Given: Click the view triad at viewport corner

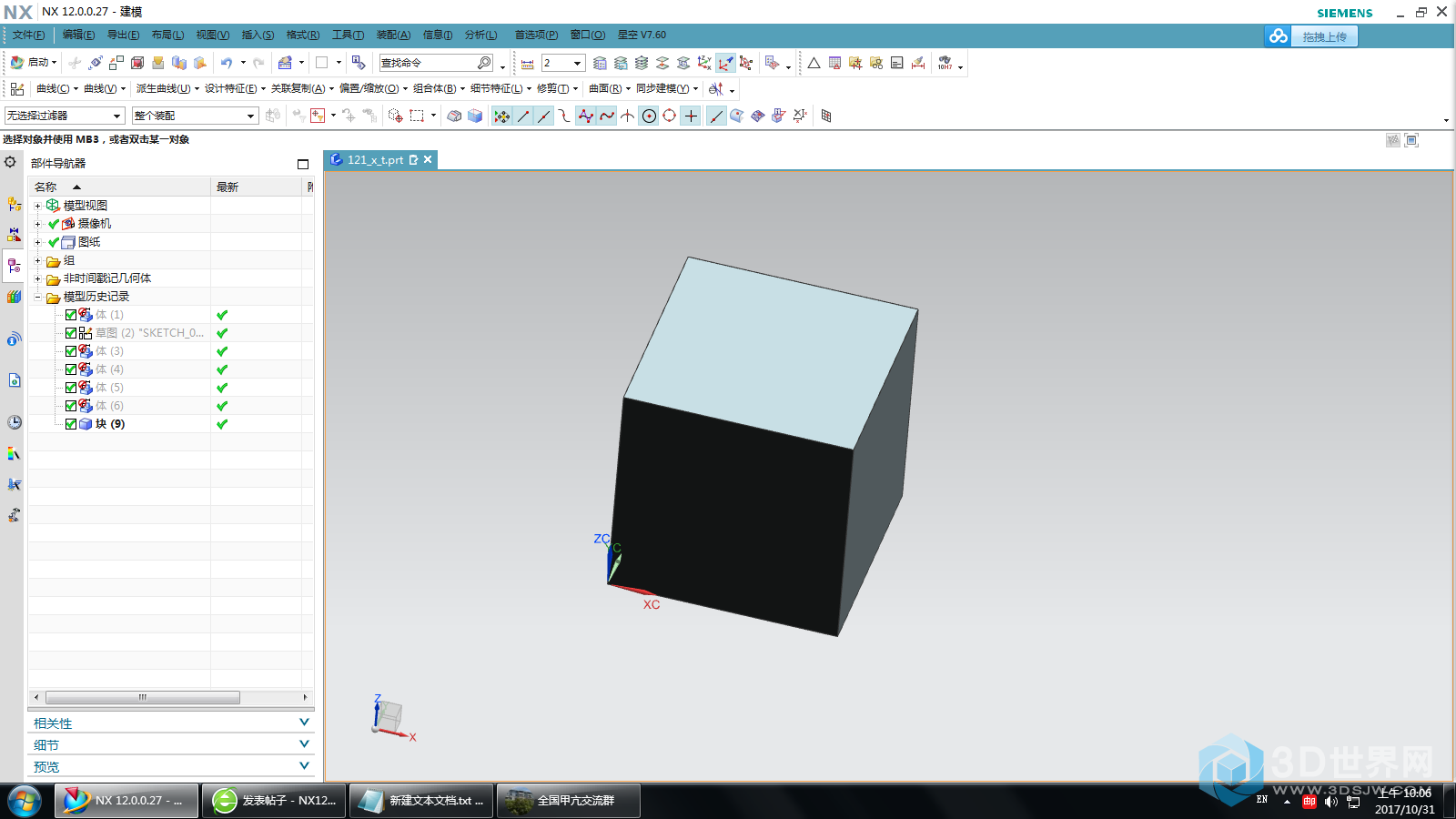Looking at the screenshot, I should 392,718.
